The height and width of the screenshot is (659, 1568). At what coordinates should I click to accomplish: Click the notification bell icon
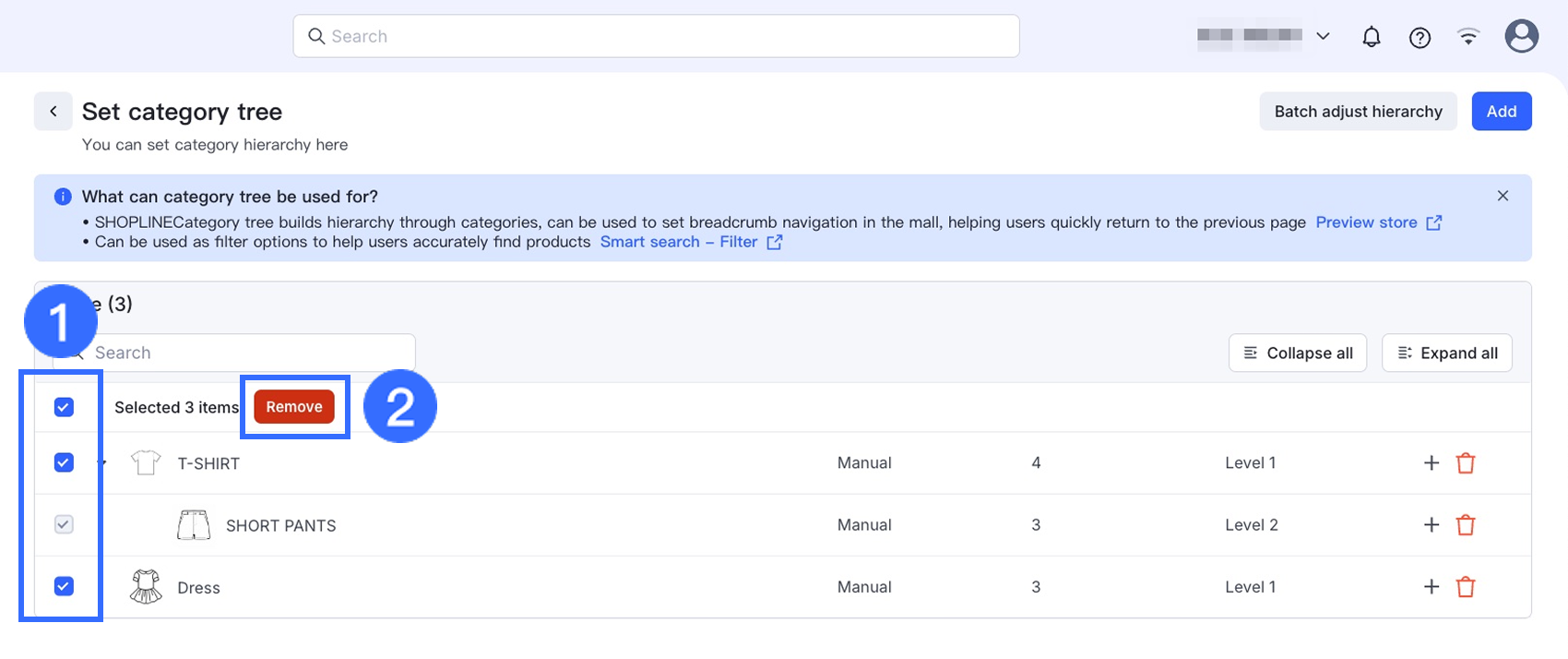[1372, 37]
